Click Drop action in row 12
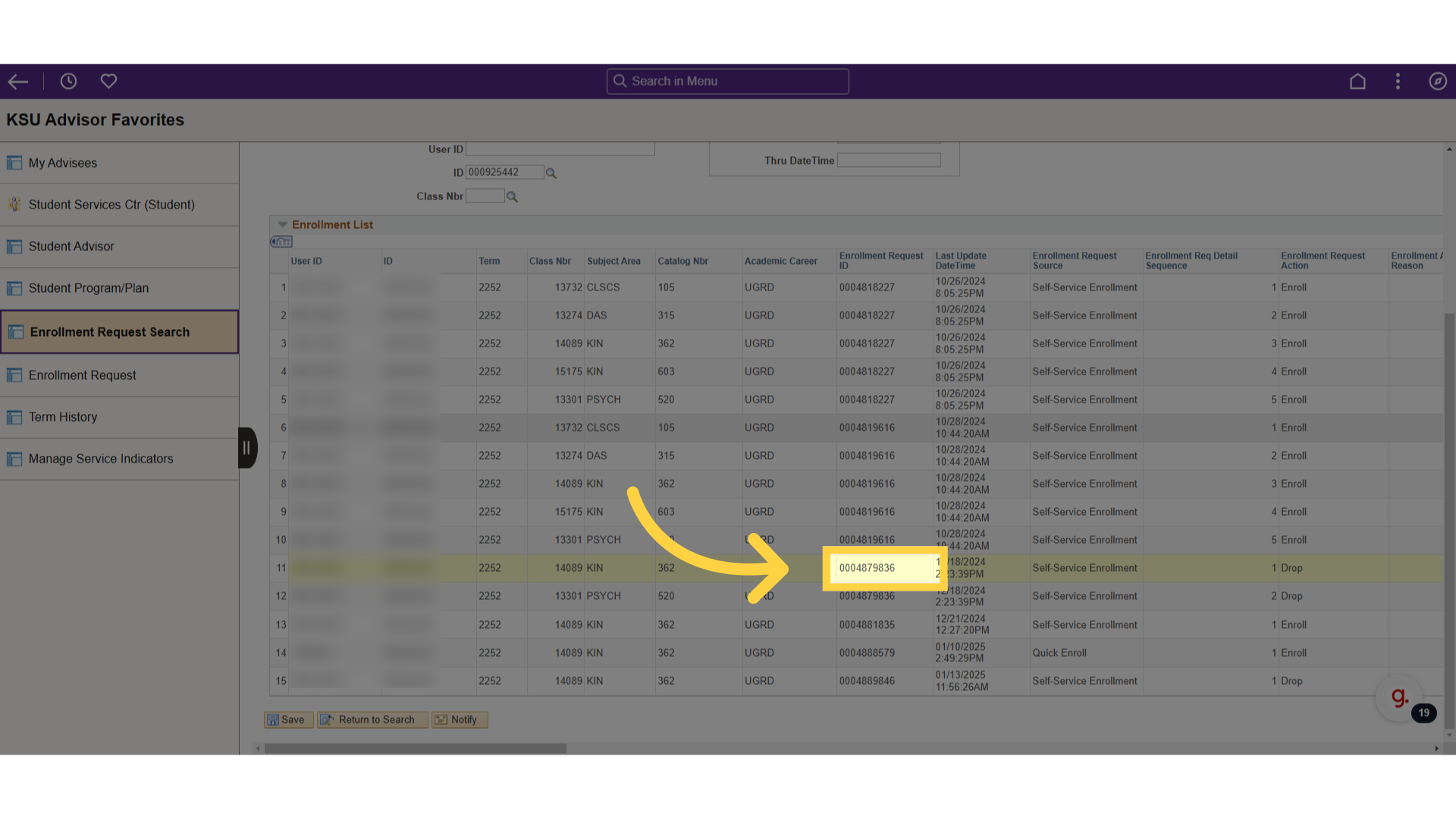This screenshot has width=1456, height=819. click(1291, 596)
